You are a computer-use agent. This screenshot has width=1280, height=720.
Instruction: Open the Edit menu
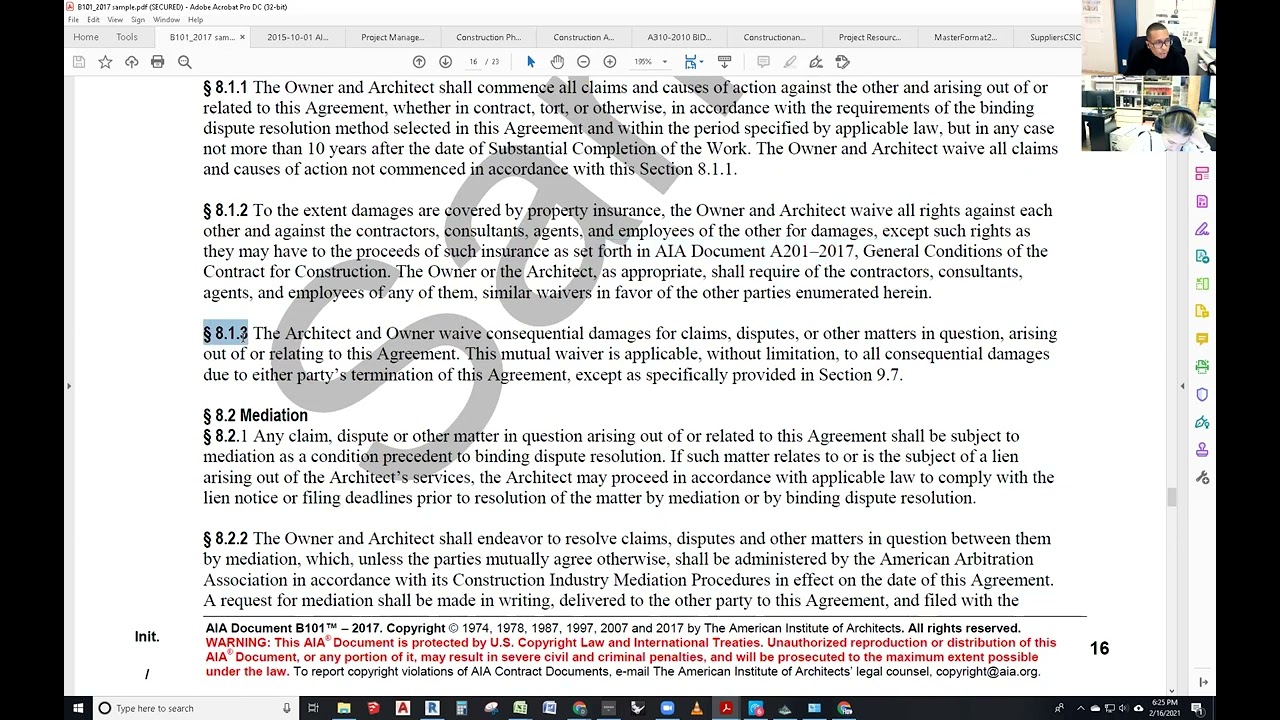pos(93,20)
